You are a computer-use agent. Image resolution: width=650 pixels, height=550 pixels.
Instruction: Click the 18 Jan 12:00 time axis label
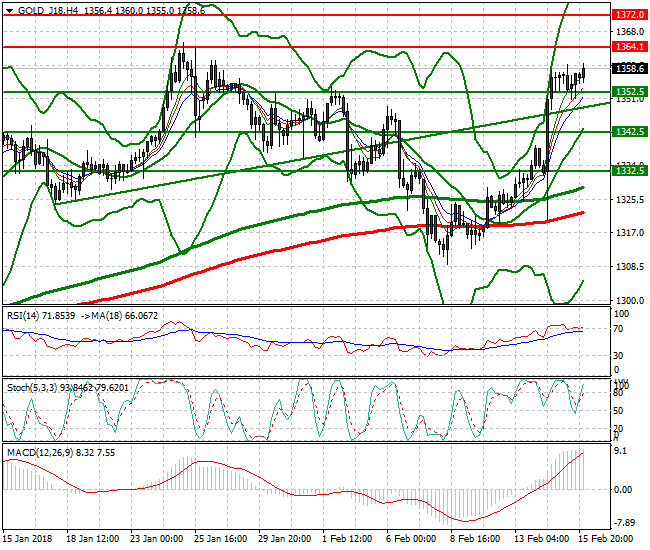[x=92, y=539]
